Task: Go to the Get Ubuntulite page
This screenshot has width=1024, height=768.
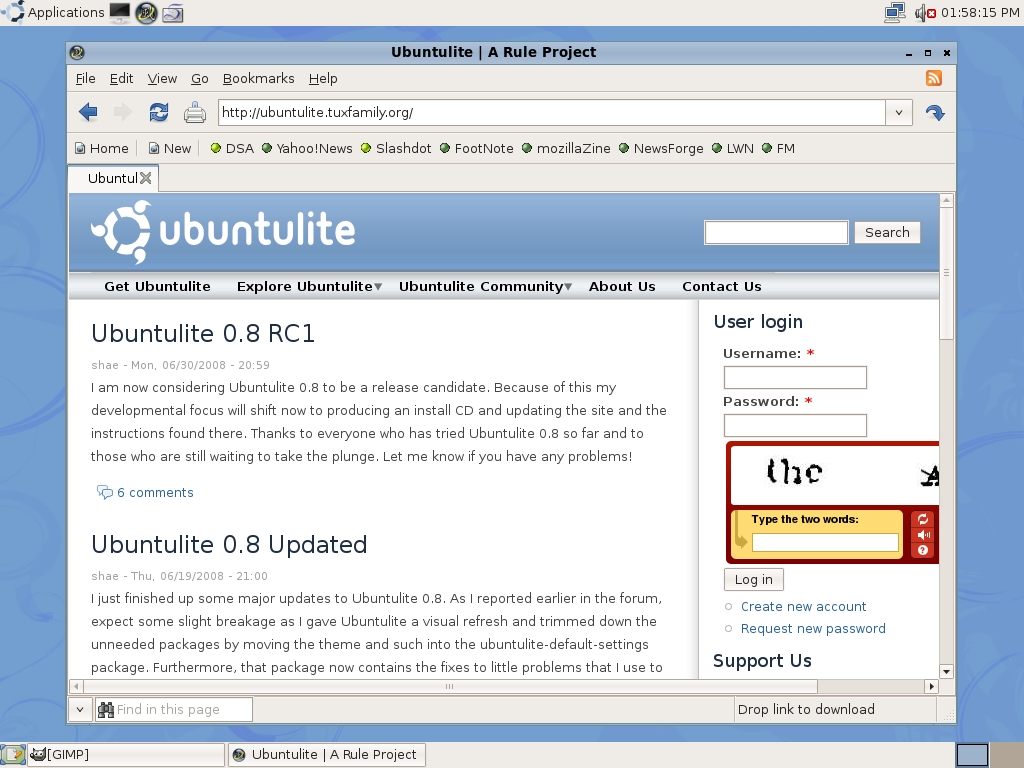Action: tap(157, 287)
